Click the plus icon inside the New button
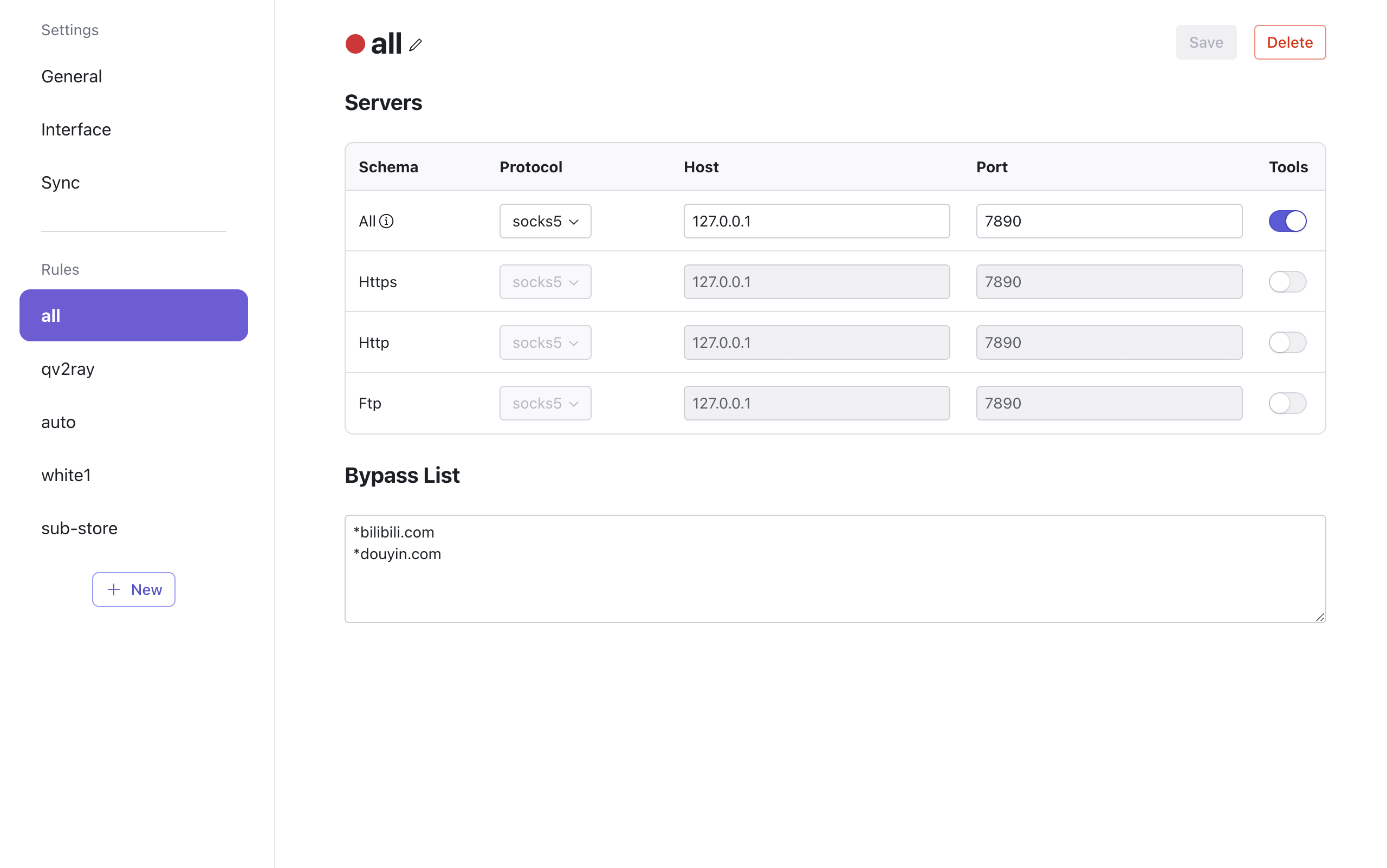The image size is (1387, 868). click(x=113, y=589)
